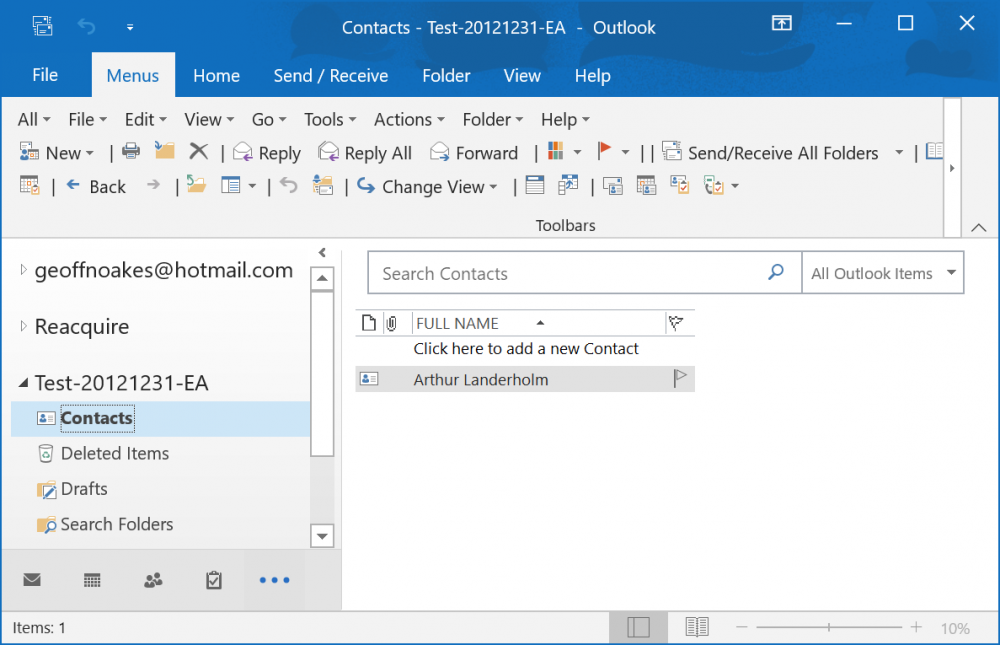Switch to Calendar view icon
The image size is (1000, 645).
pyautogui.click(x=92, y=580)
